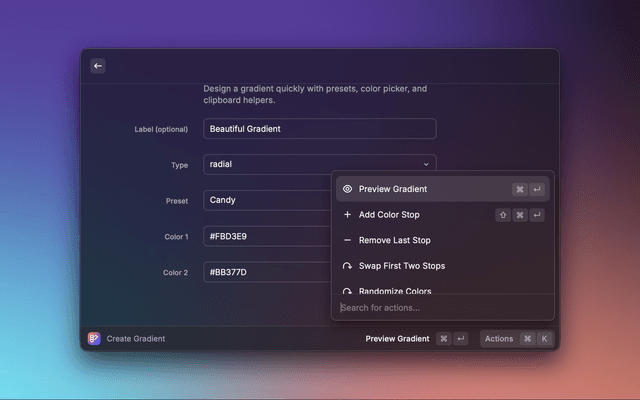Click the minus icon for Remove Last Stop
This screenshot has height=400, width=640.
[x=347, y=241]
